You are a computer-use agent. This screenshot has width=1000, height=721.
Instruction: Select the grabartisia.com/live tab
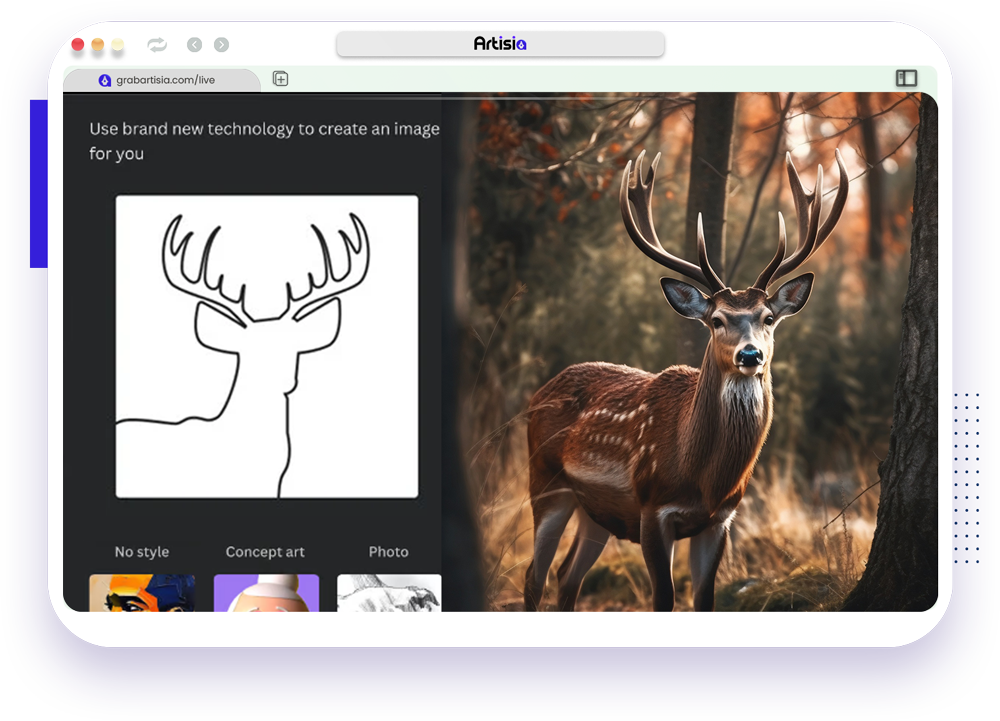pyautogui.click(x=162, y=80)
